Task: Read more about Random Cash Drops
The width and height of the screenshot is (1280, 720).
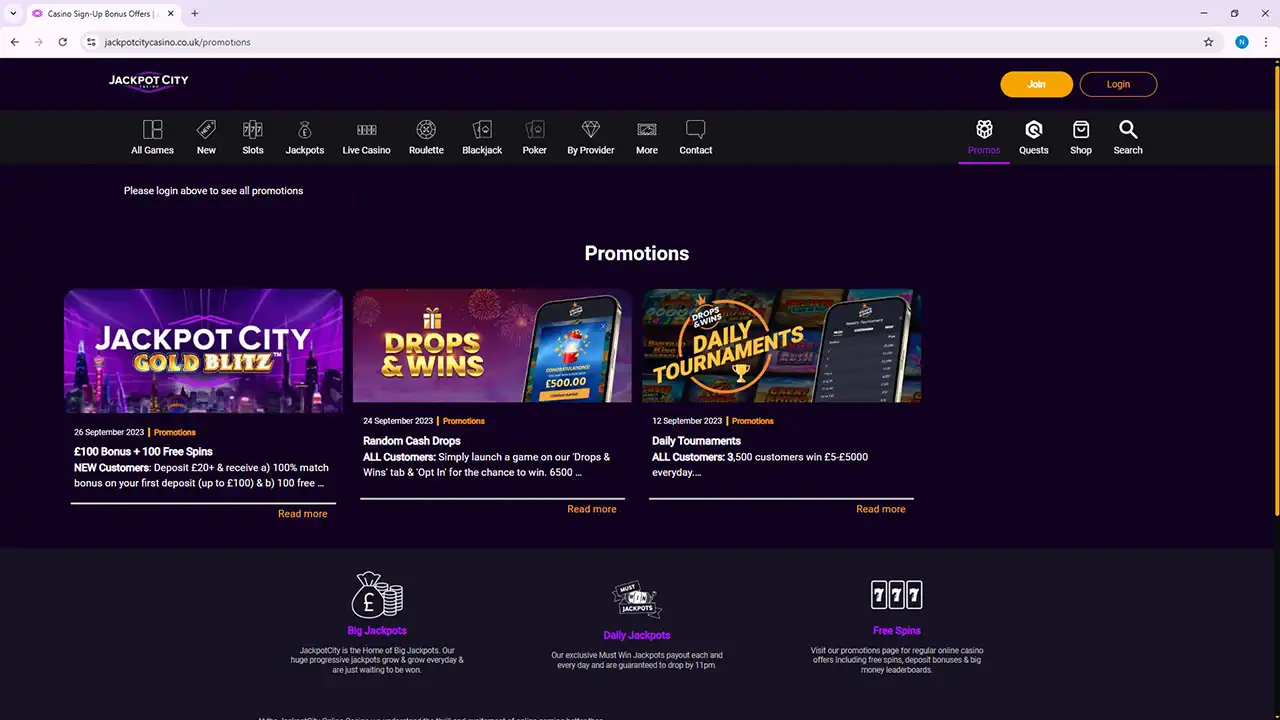Action: coord(591,509)
